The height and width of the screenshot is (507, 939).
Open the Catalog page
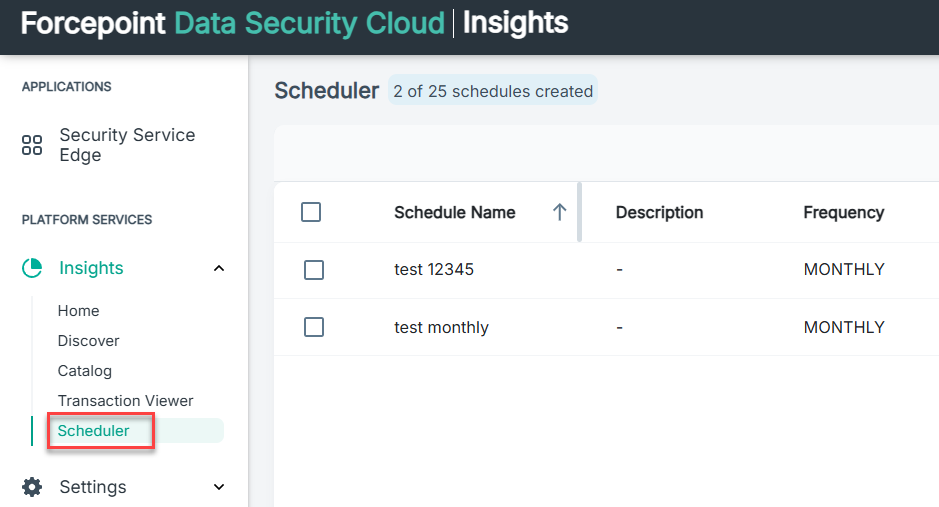(x=84, y=371)
